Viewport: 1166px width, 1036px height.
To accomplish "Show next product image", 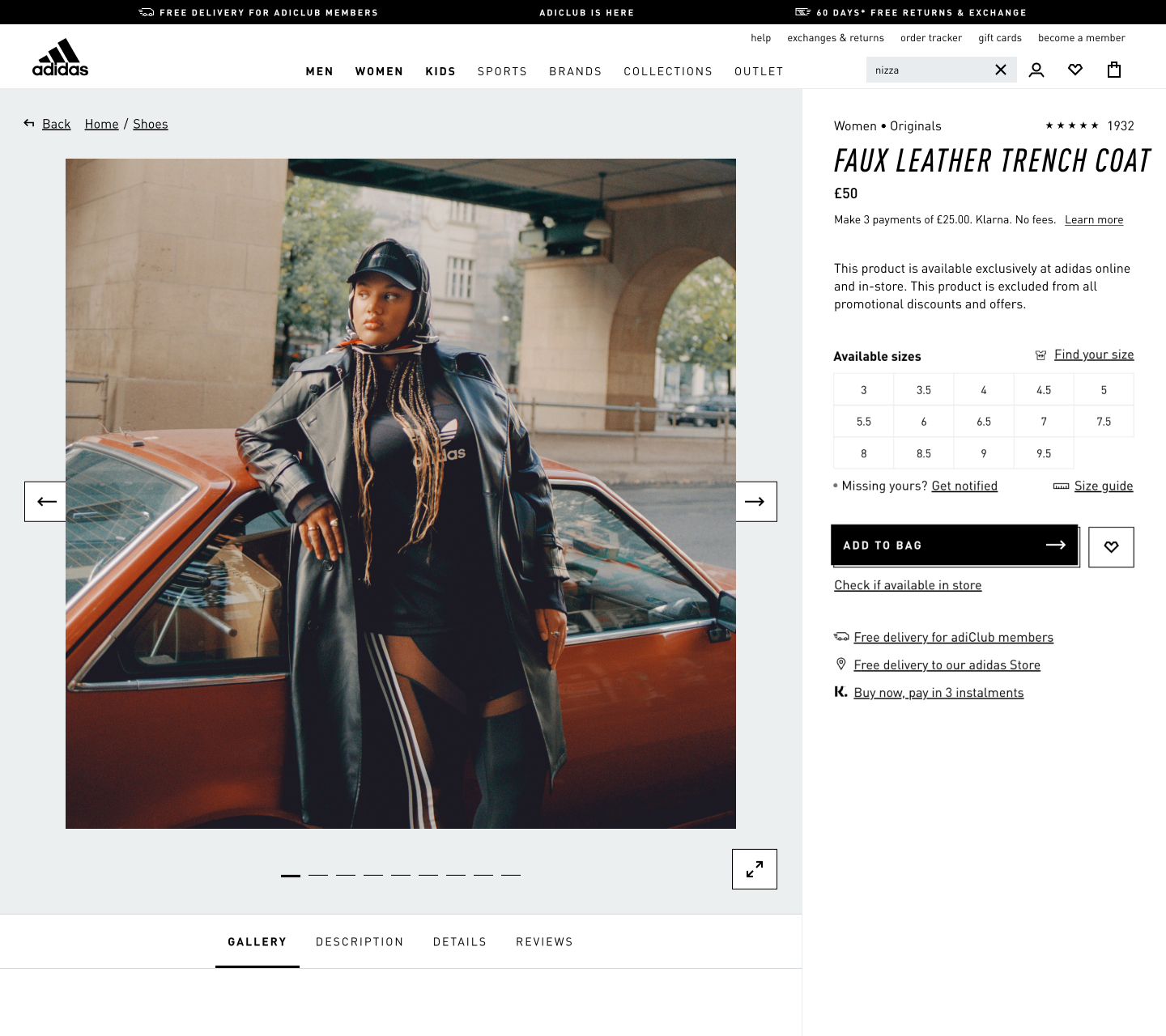I will click(x=756, y=502).
